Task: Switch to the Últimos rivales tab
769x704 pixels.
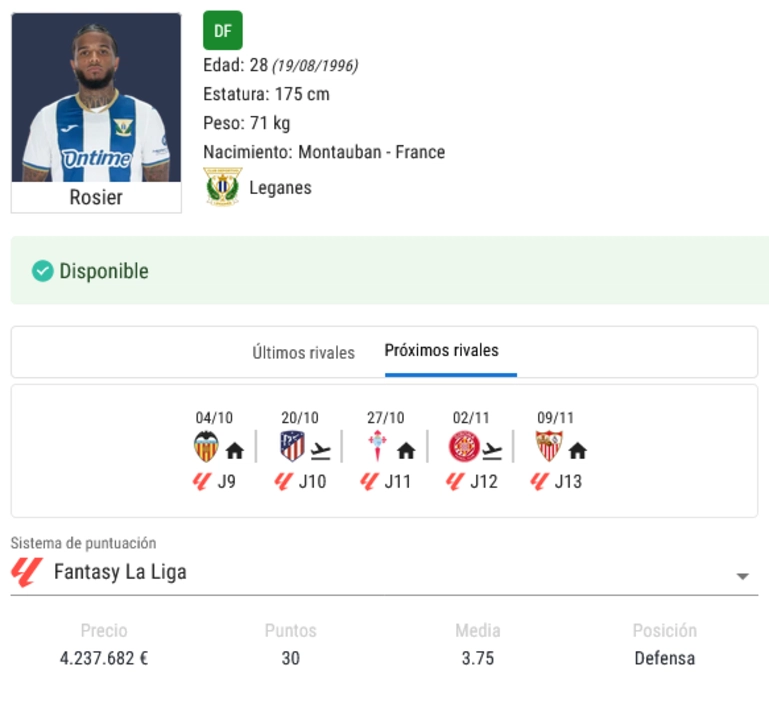Action: tap(304, 352)
